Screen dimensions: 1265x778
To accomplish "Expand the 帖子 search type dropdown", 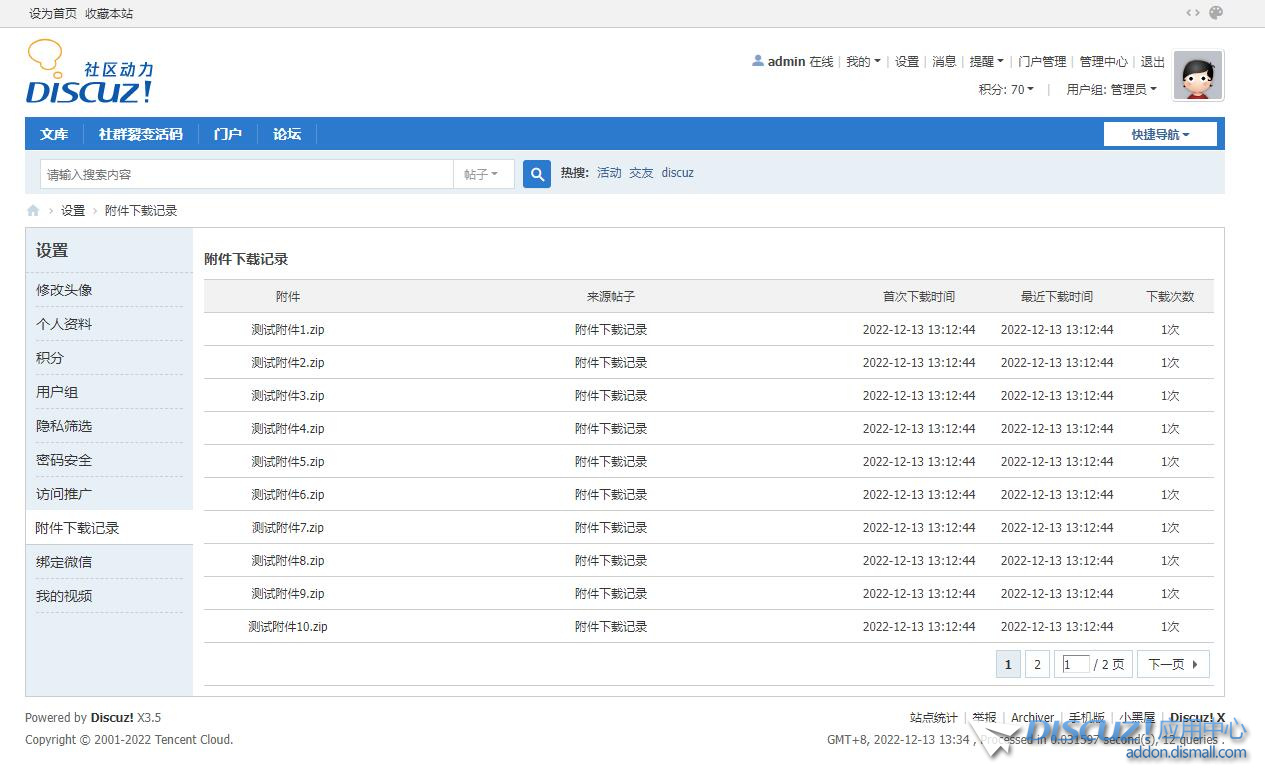I will (482, 174).
